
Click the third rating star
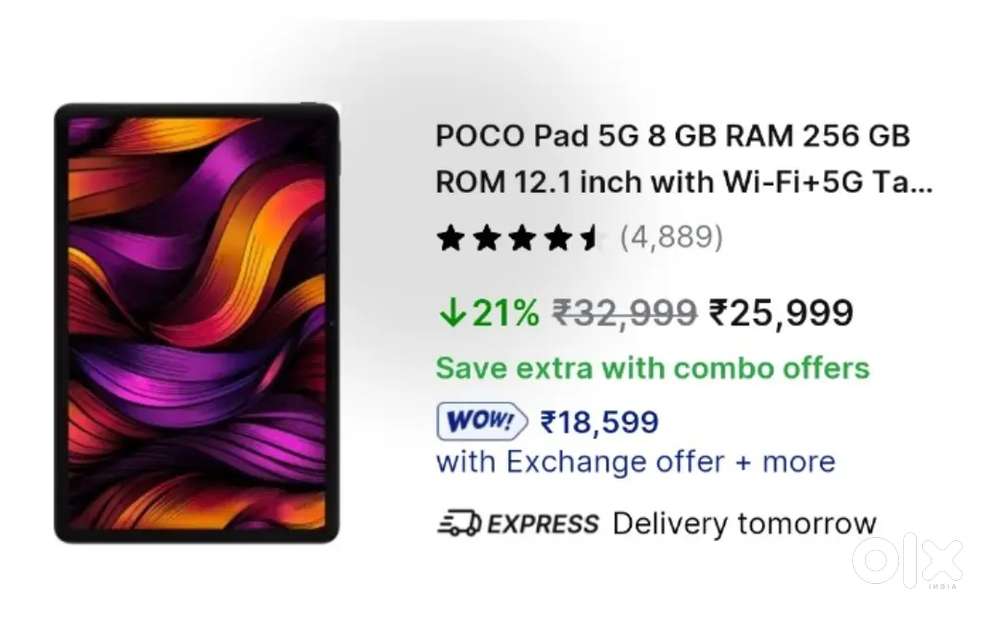pyautogui.click(x=520, y=238)
